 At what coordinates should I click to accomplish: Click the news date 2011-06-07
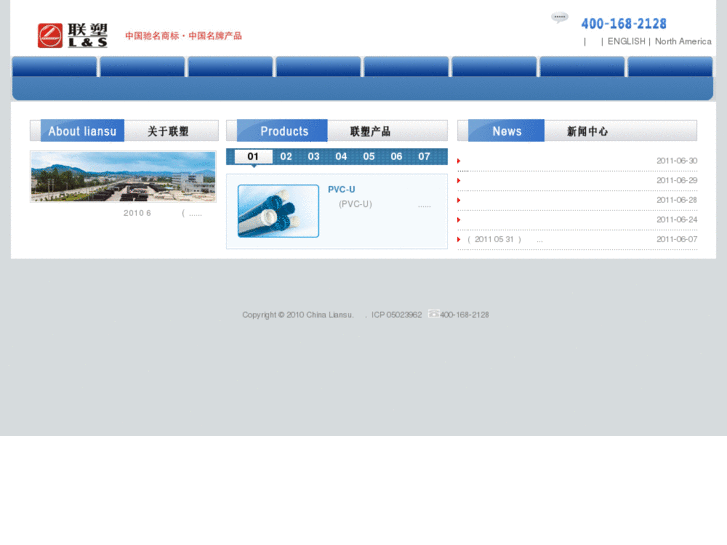(x=677, y=239)
